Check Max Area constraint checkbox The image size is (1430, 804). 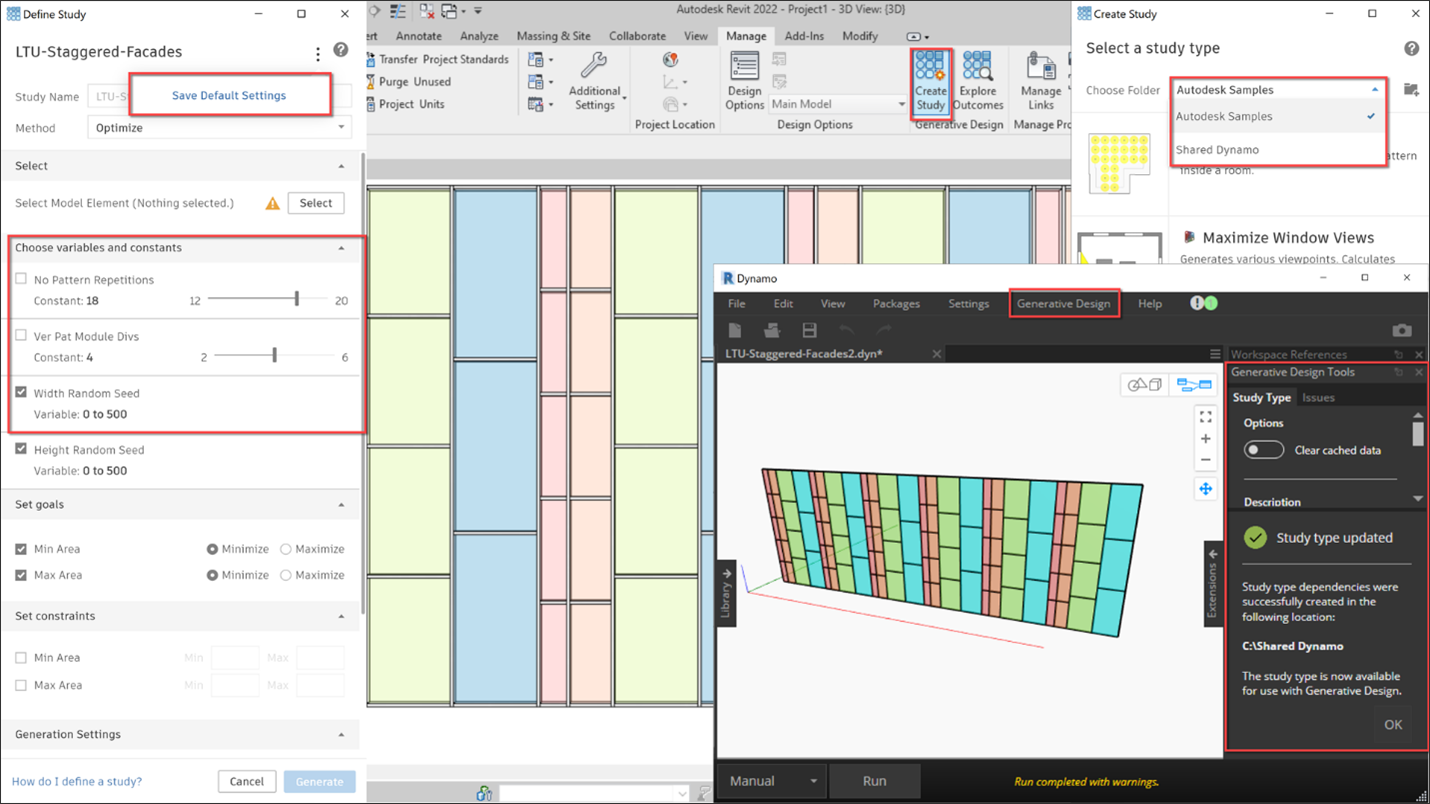coord(21,685)
